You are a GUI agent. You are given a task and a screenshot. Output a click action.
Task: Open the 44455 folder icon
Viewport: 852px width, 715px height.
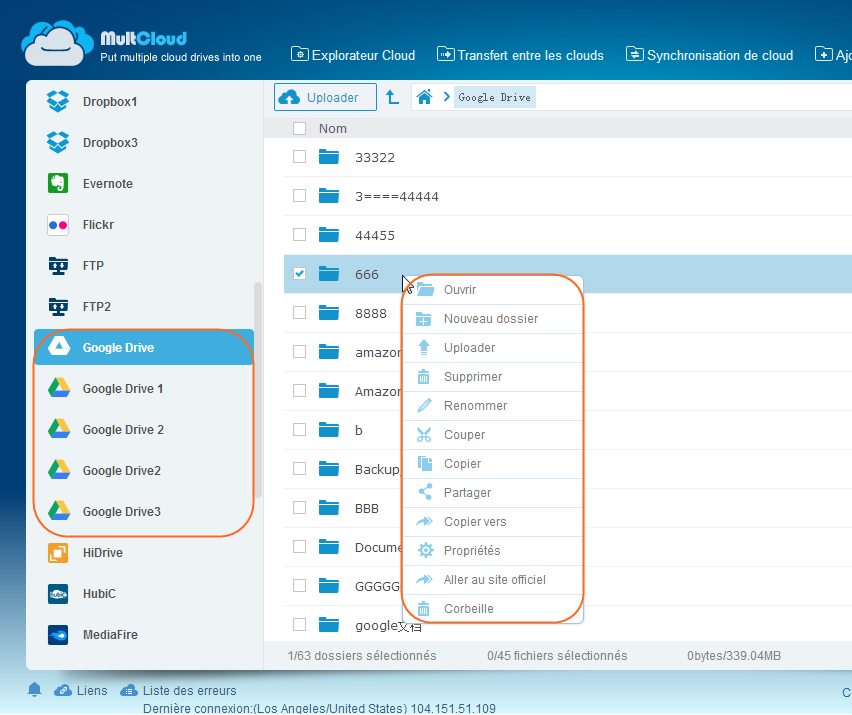[329, 235]
